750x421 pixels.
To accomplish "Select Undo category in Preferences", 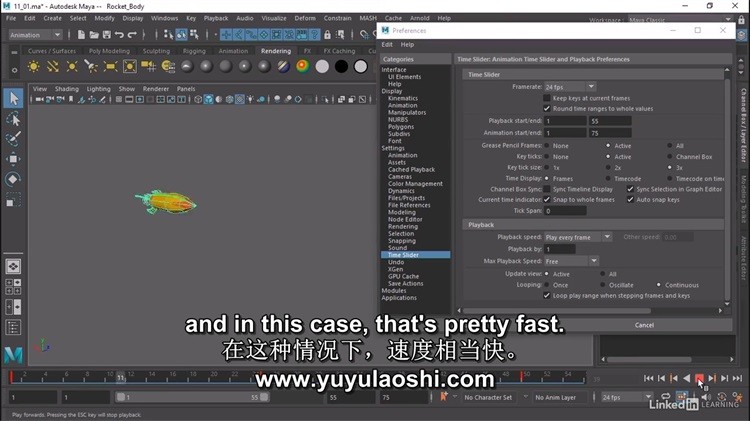I will tap(396, 262).
